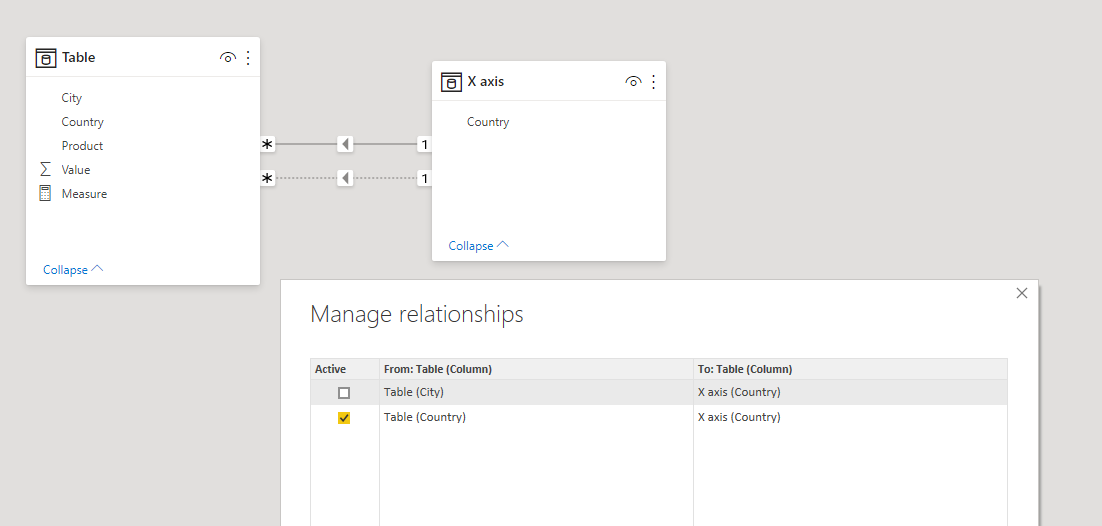The image size is (1102, 526).
Task: Close the Manage relationships dialog
Action: click(1022, 293)
